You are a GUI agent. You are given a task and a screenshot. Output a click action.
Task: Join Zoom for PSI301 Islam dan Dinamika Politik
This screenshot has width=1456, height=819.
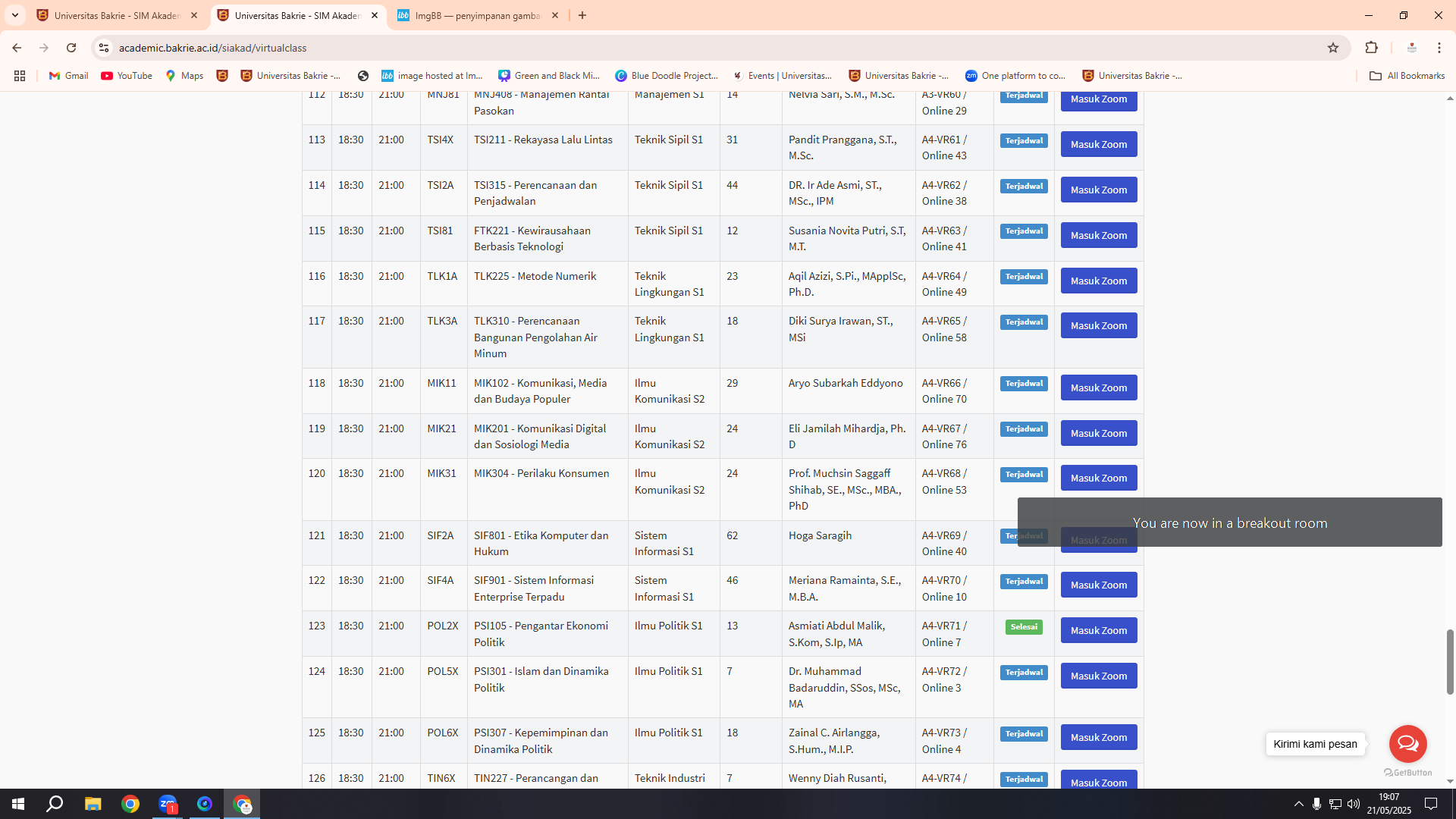tap(1099, 676)
